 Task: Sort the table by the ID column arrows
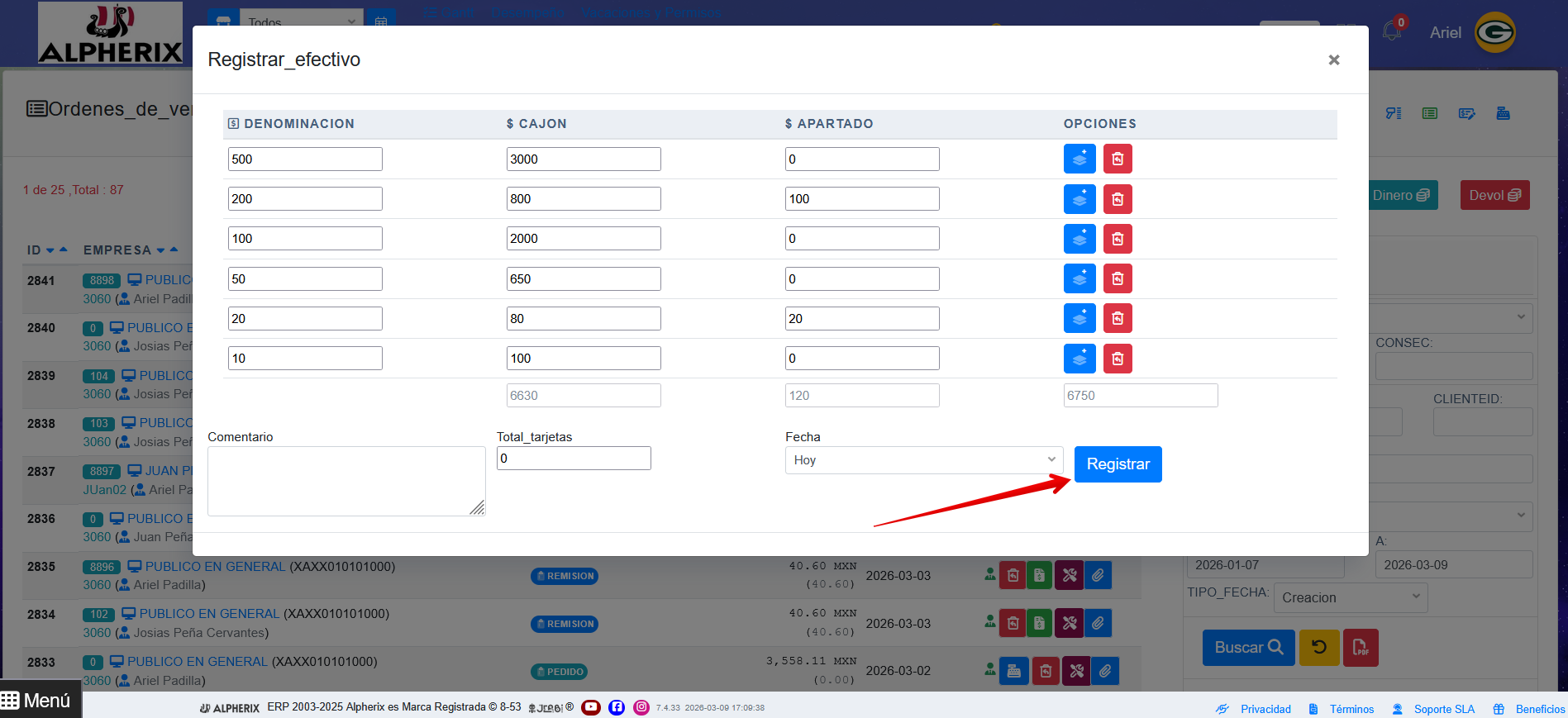56,250
